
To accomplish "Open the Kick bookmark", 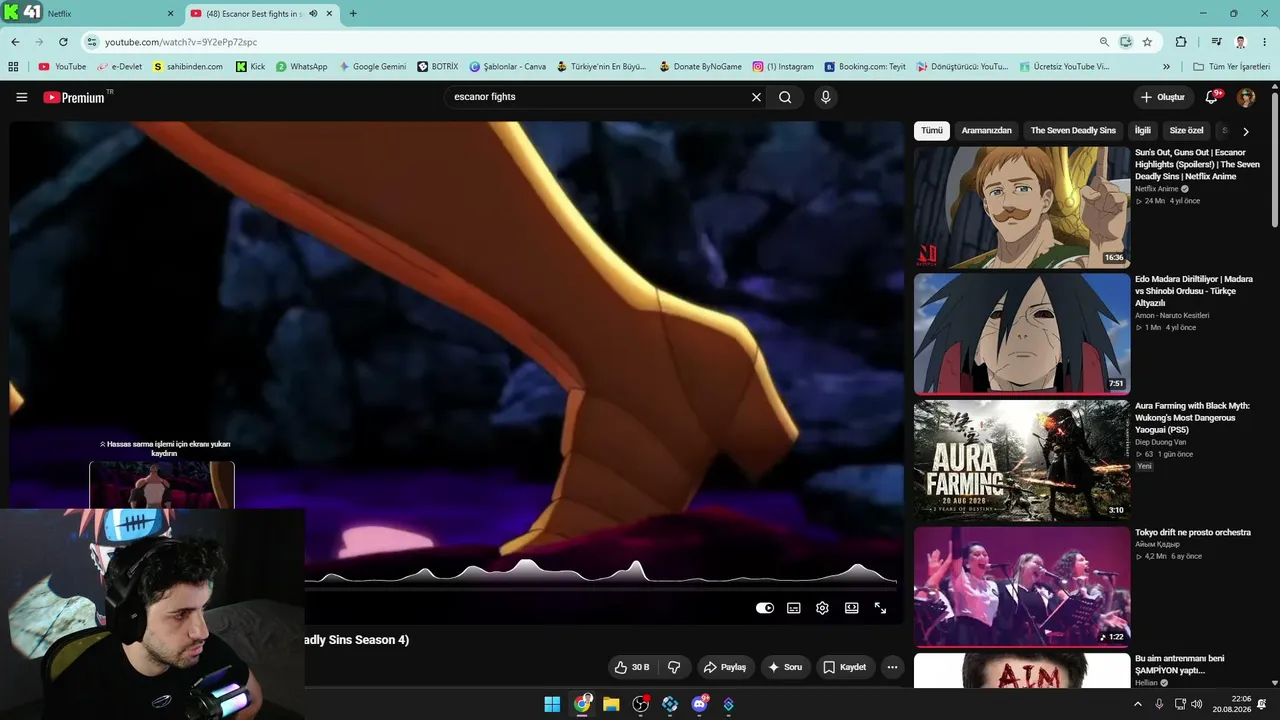I will point(250,67).
